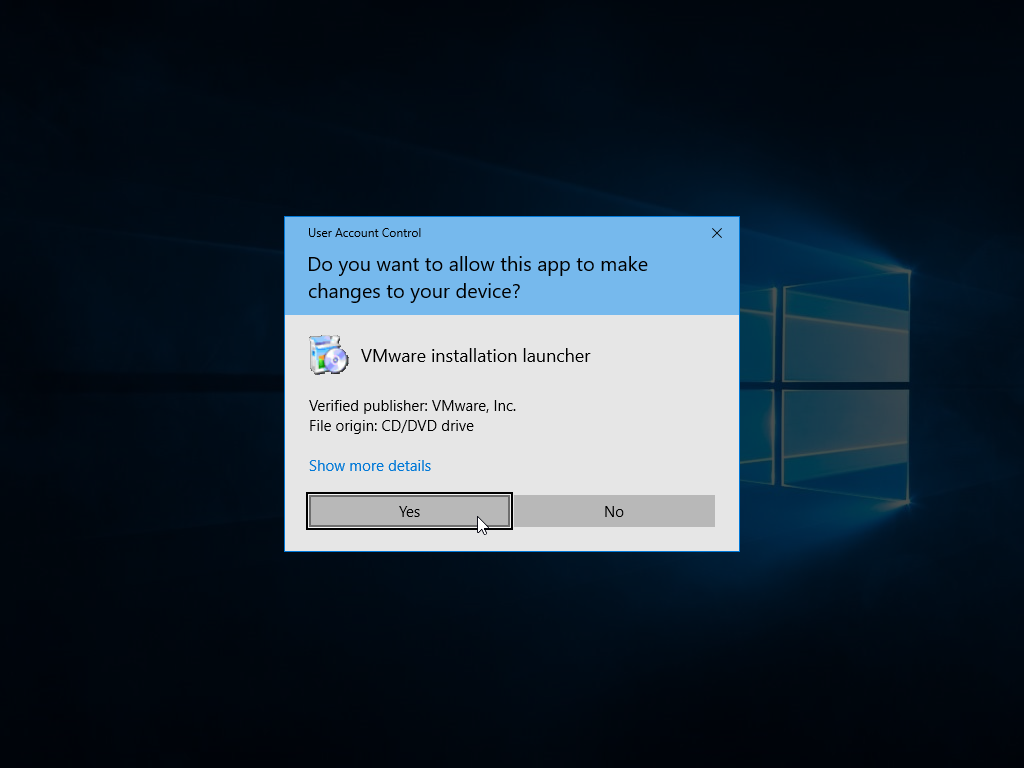Viewport: 1024px width, 768px height.
Task: Click the User Account Control title text
Action: (364, 233)
